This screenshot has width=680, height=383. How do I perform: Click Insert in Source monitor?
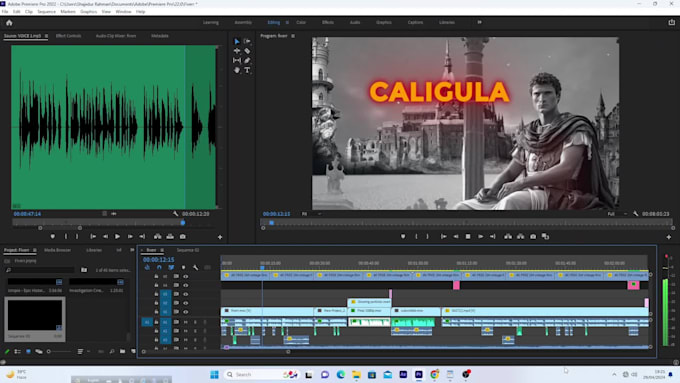157,236
